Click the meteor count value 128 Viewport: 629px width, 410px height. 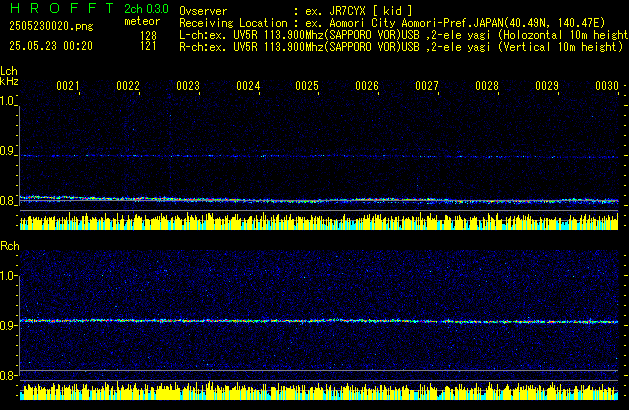tap(148, 36)
